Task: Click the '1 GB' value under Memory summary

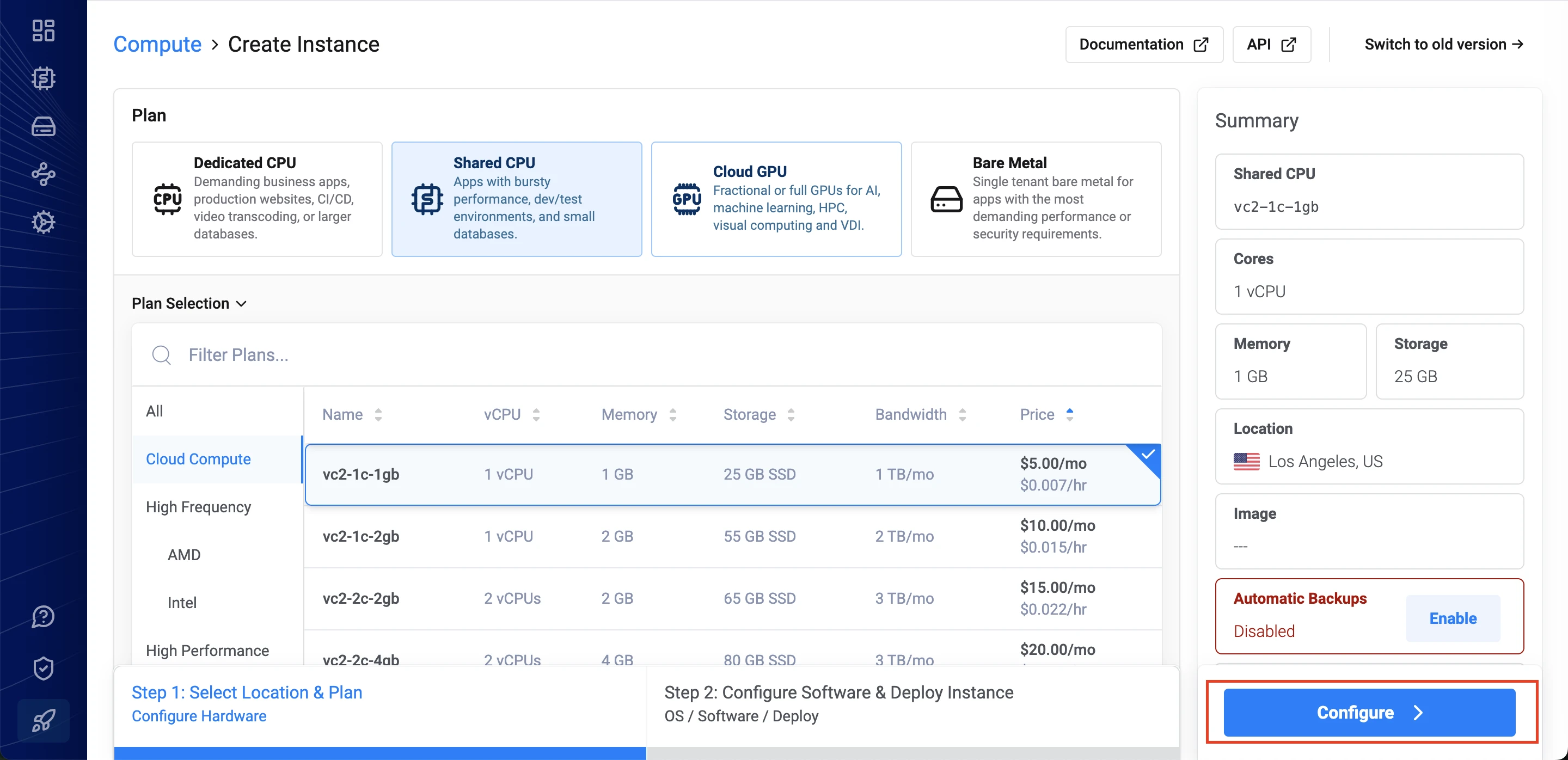Action: click(x=1250, y=377)
